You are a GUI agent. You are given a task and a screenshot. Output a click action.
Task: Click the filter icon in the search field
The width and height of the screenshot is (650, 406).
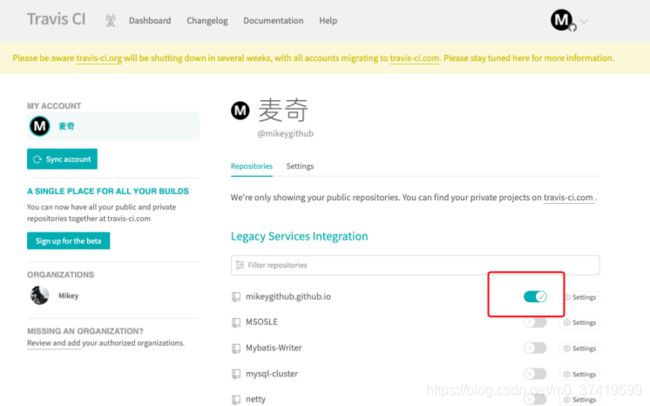click(x=240, y=265)
